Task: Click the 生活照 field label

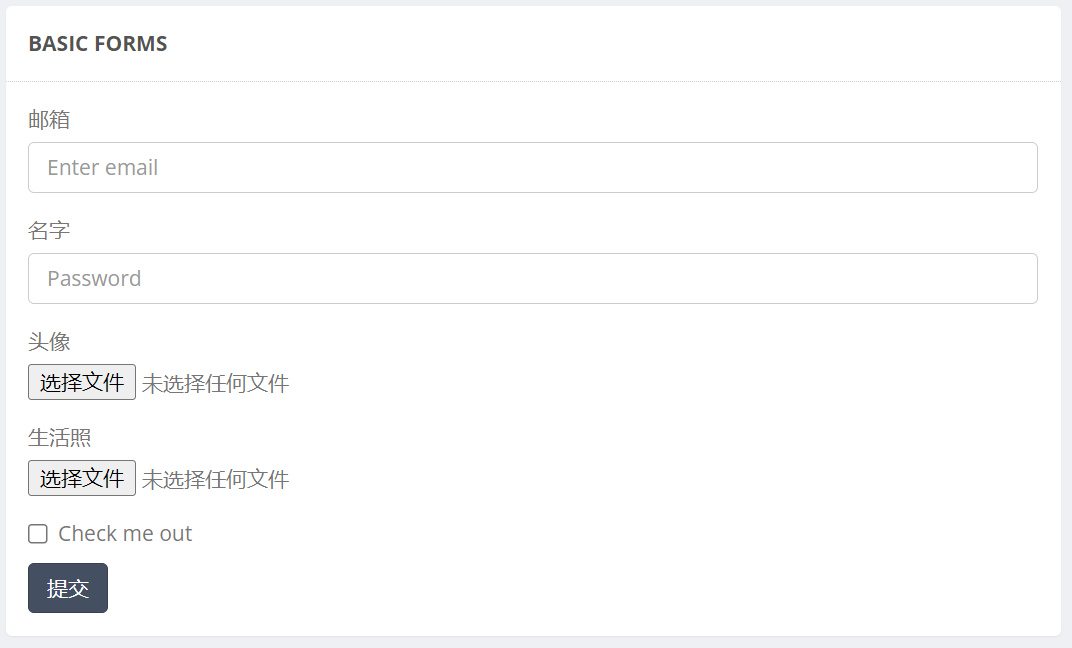Action: click(60, 438)
